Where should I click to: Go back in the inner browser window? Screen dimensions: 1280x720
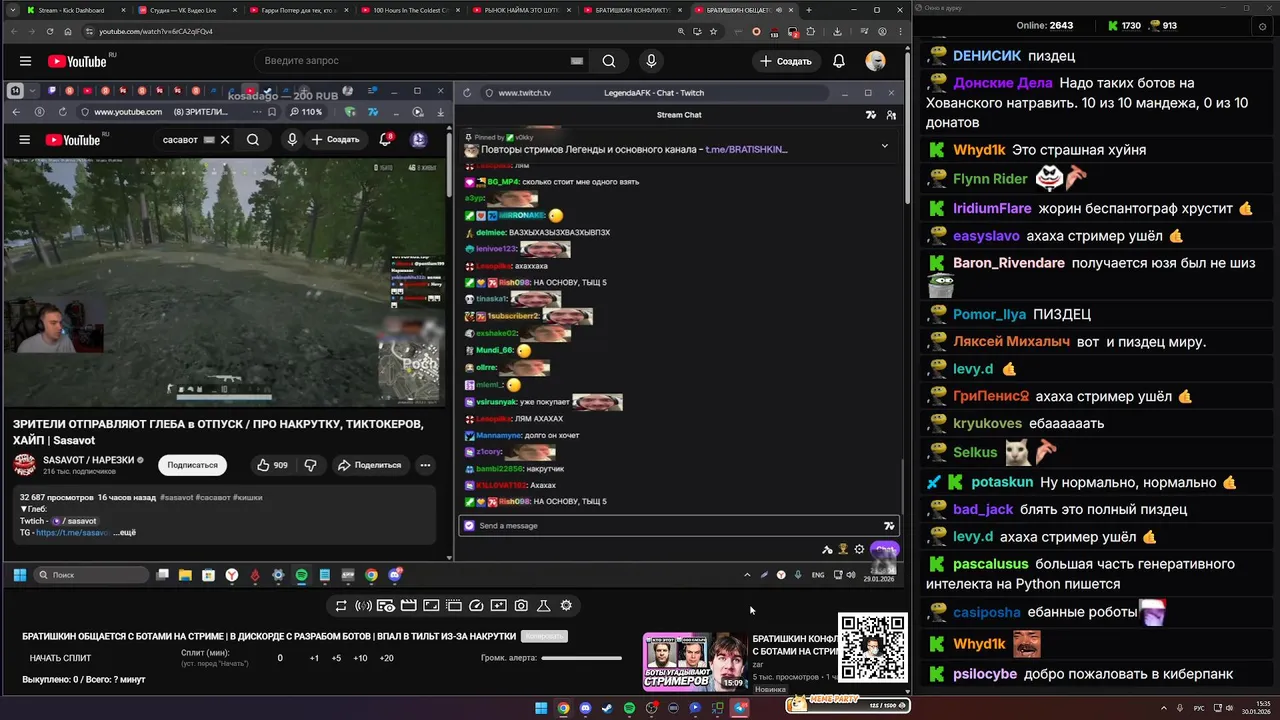point(16,112)
